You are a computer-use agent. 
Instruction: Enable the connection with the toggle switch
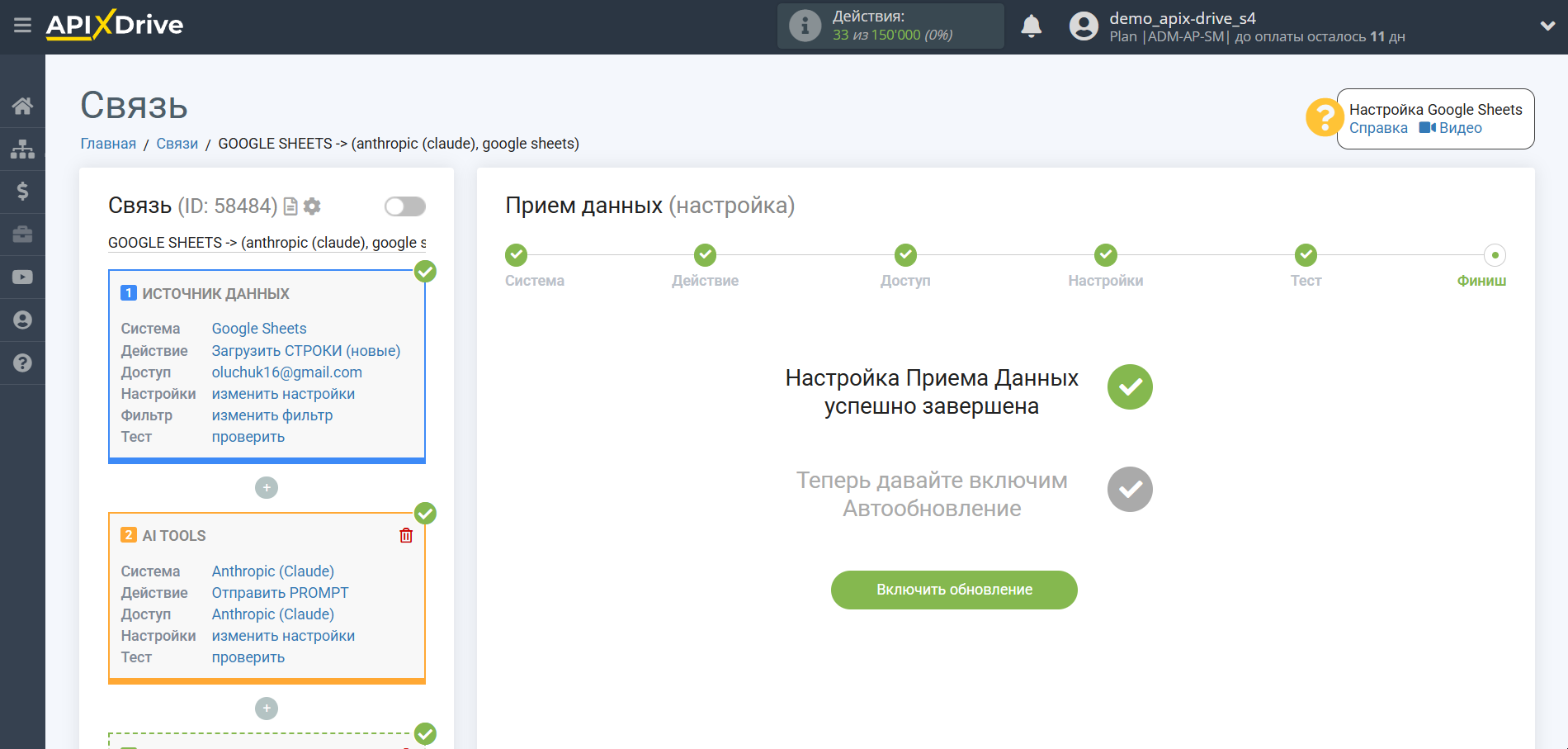pyautogui.click(x=404, y=206)
